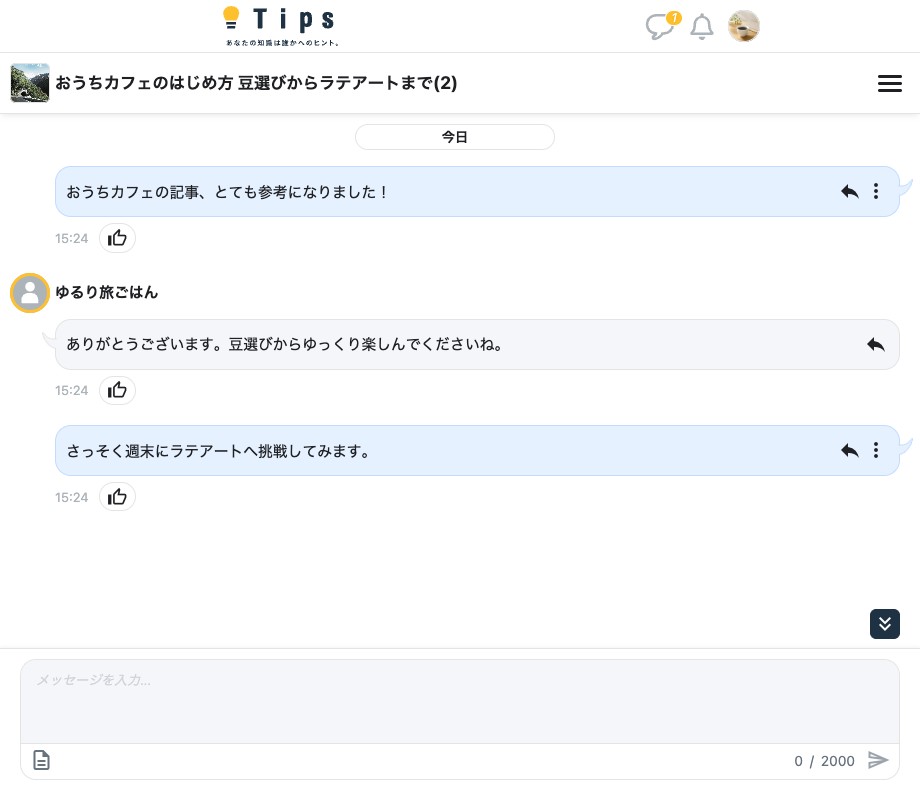Open the user profile avatar

click(743, 26)
